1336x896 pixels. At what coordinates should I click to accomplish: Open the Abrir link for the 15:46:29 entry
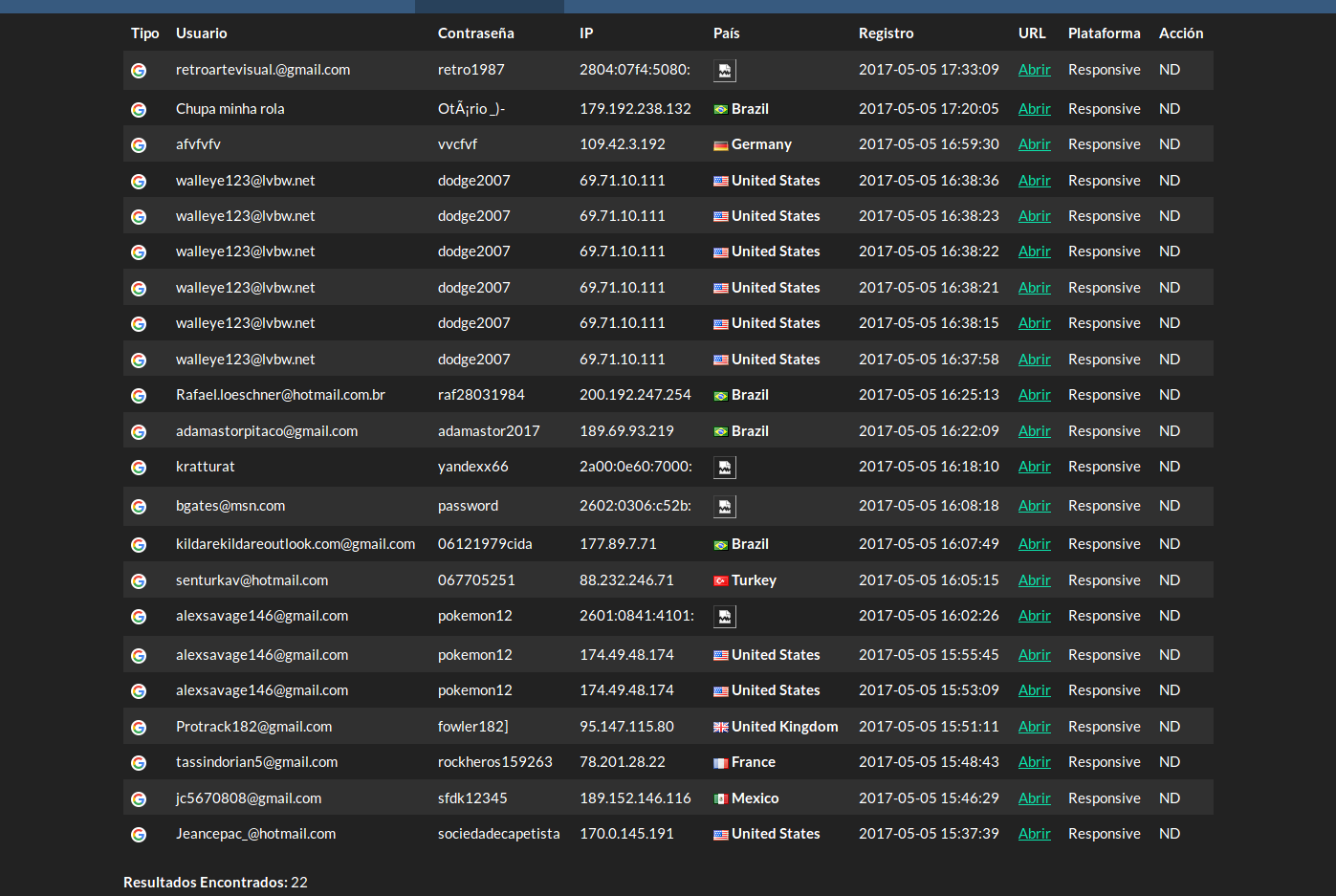click(1035, 798)
